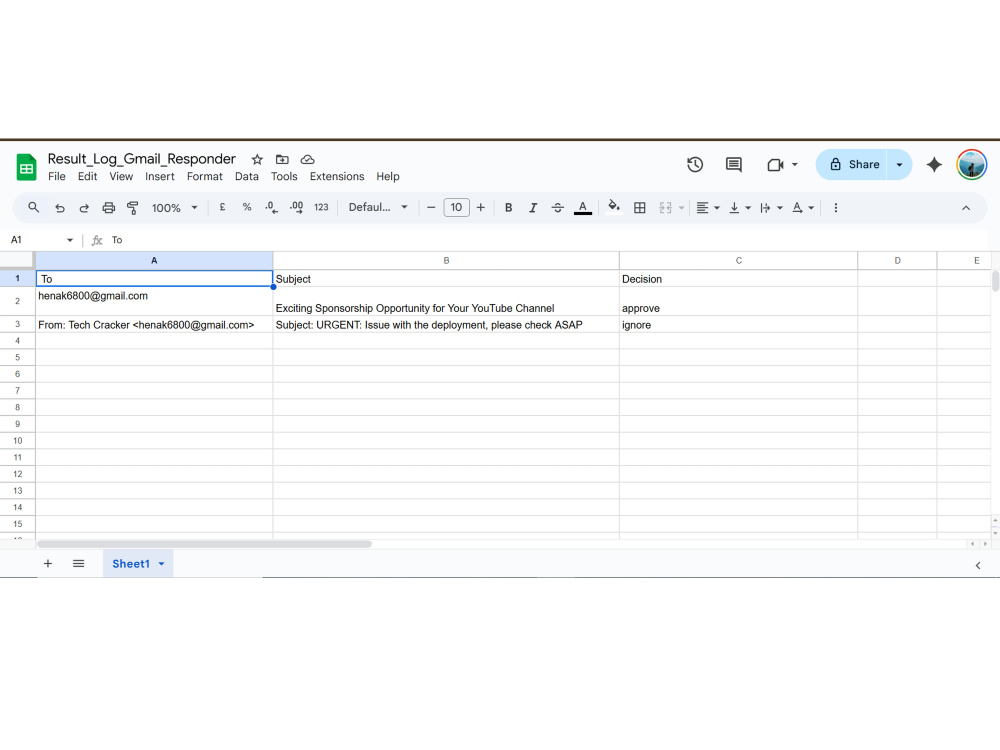Open the File menu
Viewport: 1000px width, 750px height.
[57, 177]
